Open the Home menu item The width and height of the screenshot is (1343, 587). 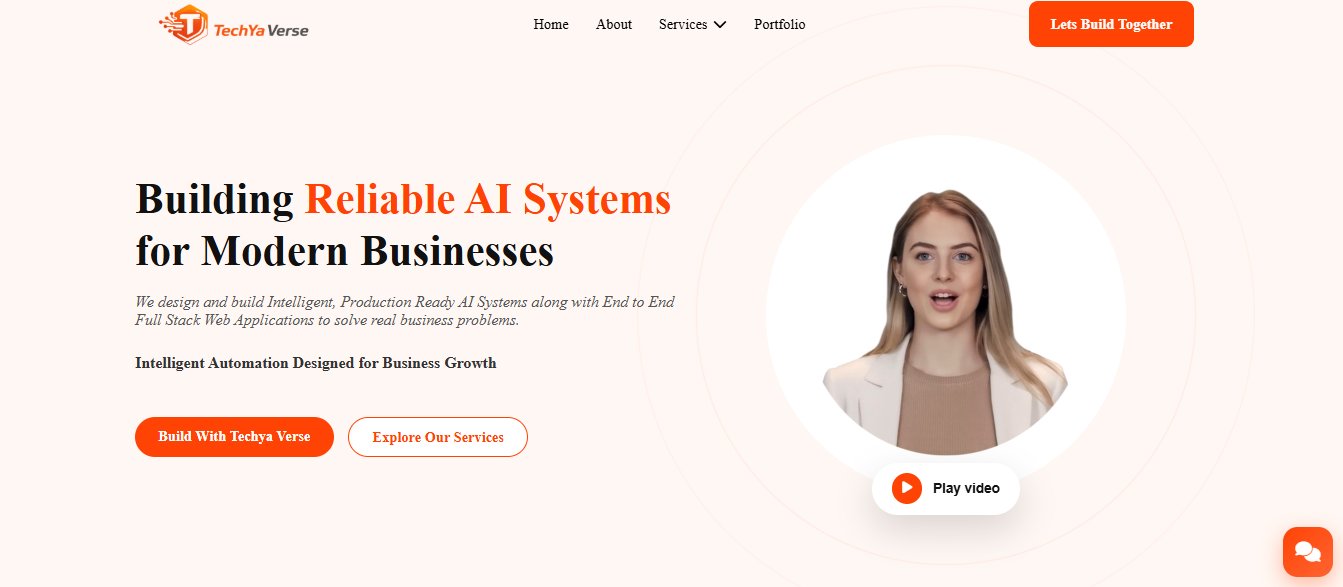click(x=551, y=24)
